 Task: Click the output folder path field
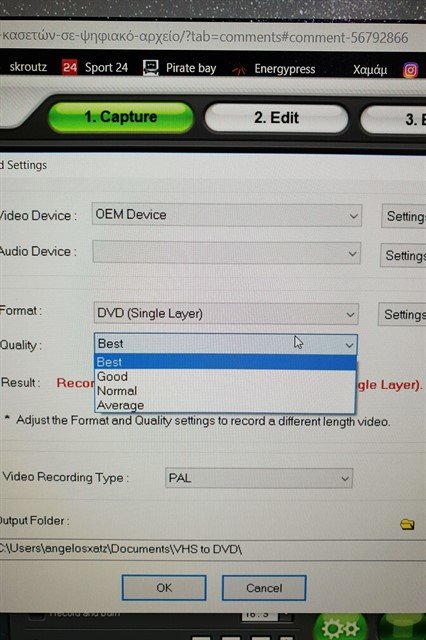coord(212,549)
